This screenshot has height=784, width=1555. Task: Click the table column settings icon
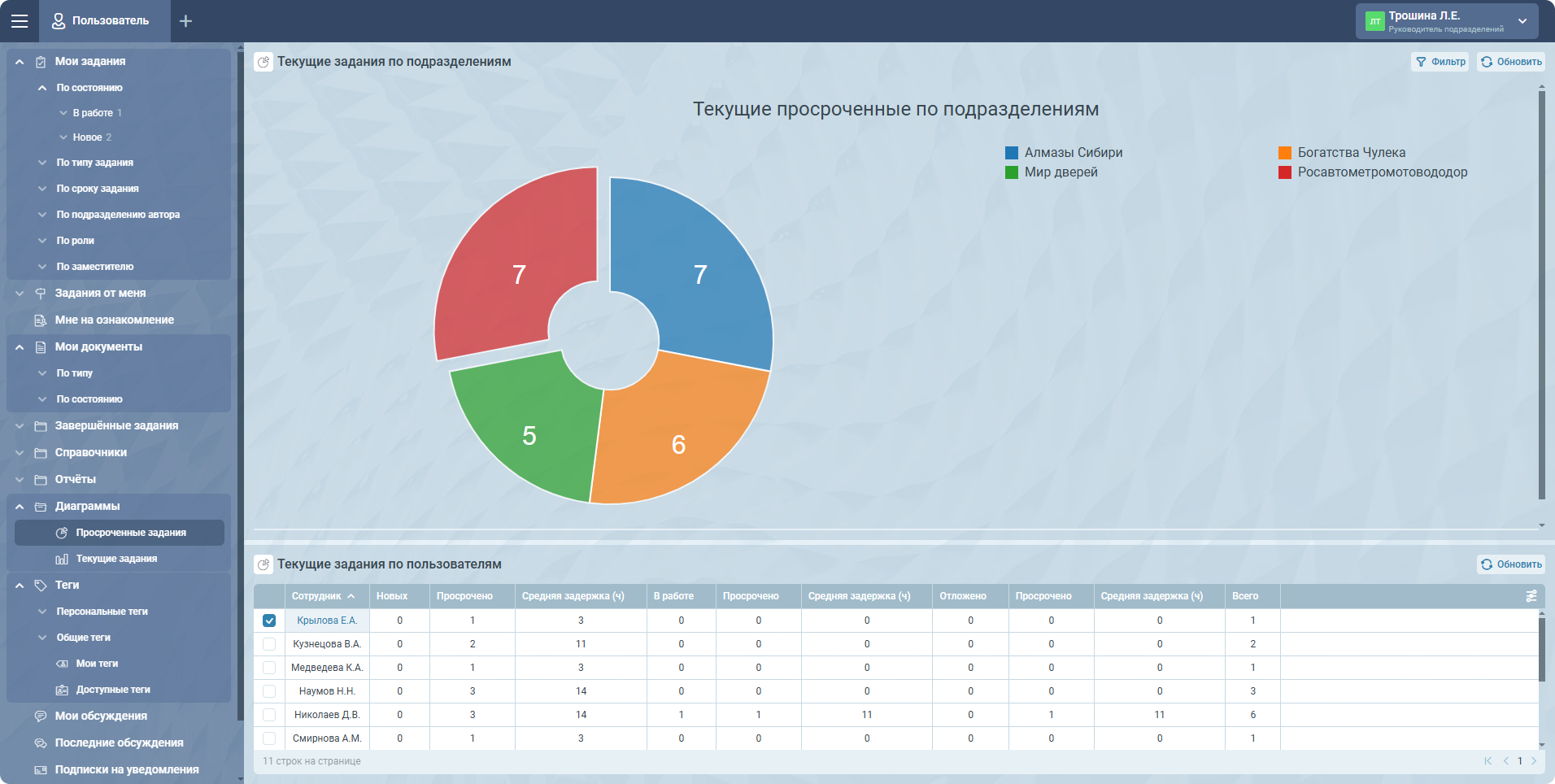pyautogui.click(x=1531, y=596)
